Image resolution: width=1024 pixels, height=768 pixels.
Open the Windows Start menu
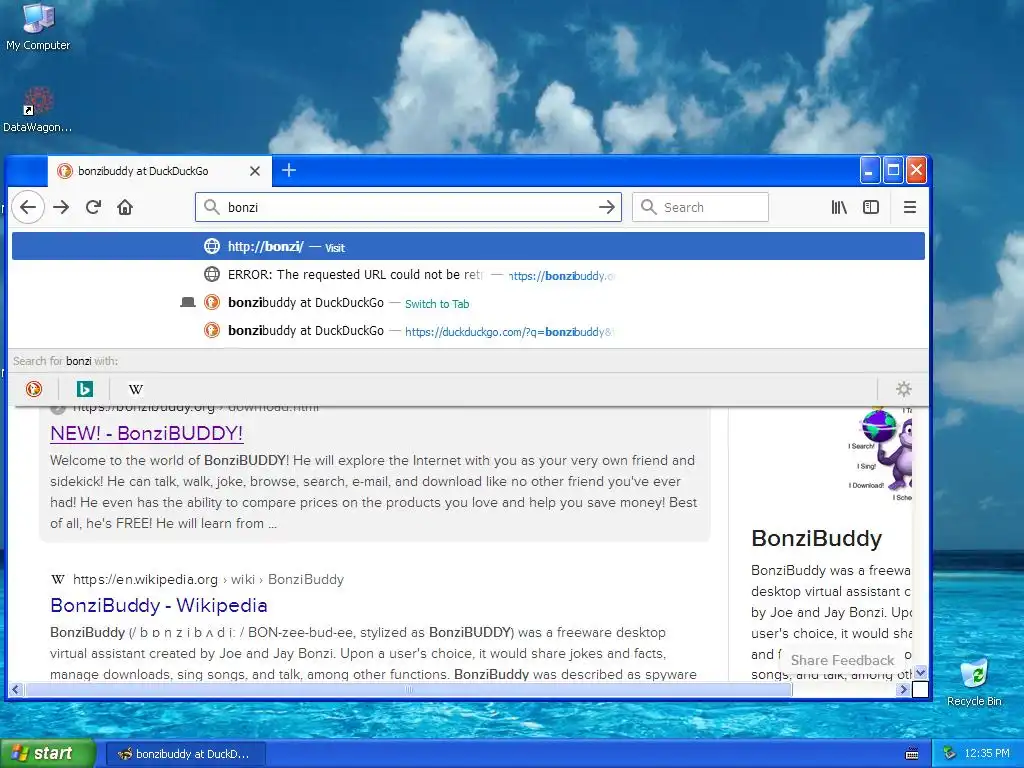tap(48, 754)
